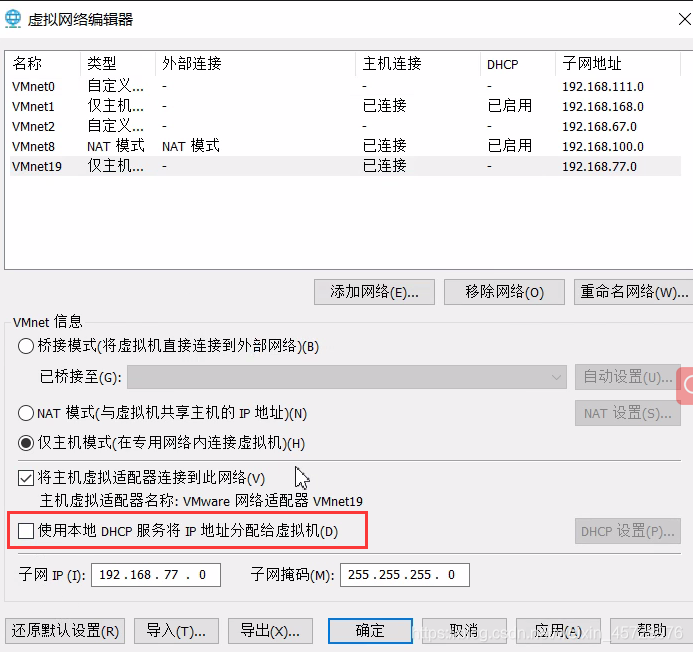Click 自定义 type cell in VMnet2 row

[115, 126]
